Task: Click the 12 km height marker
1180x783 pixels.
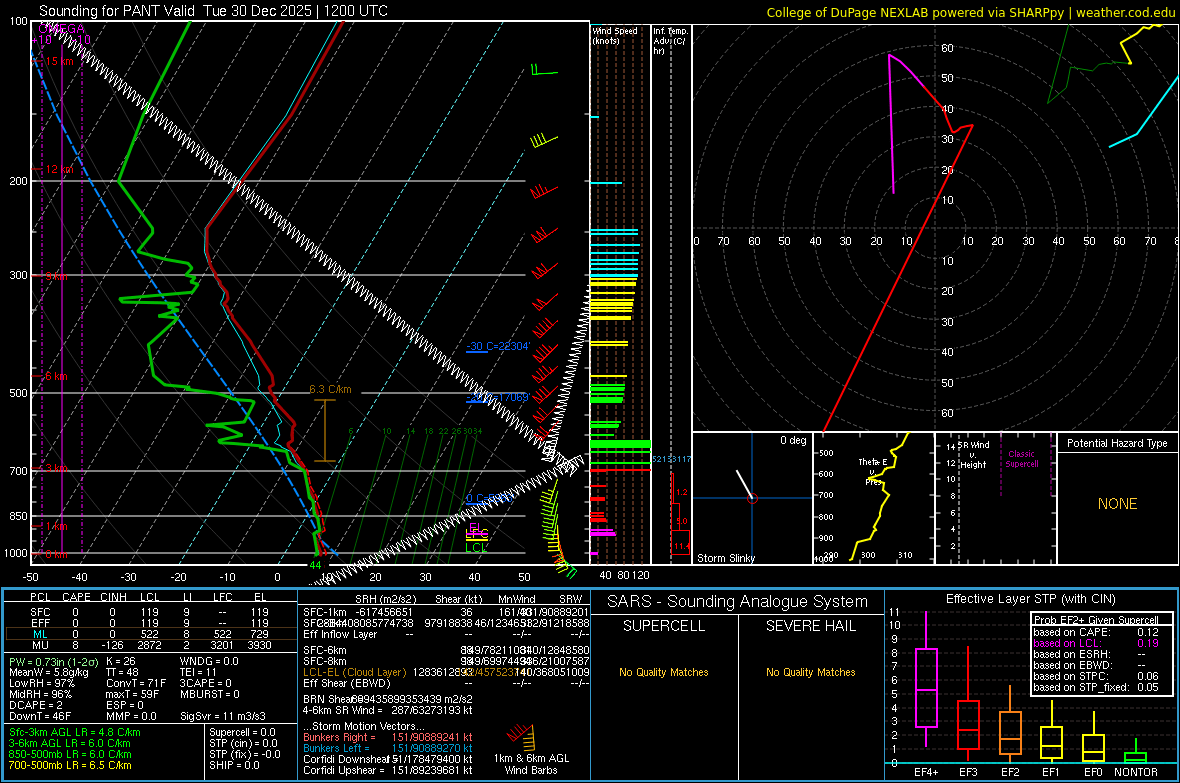Action: point(60,169)
